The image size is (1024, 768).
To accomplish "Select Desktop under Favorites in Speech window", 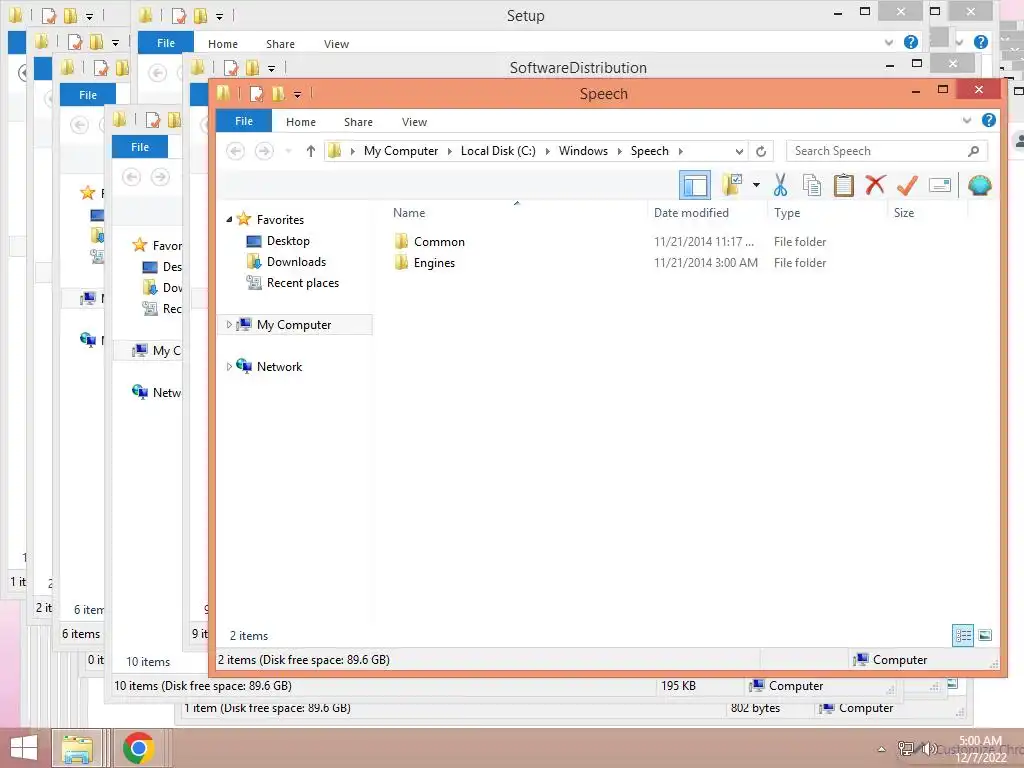I will [288, 241].
